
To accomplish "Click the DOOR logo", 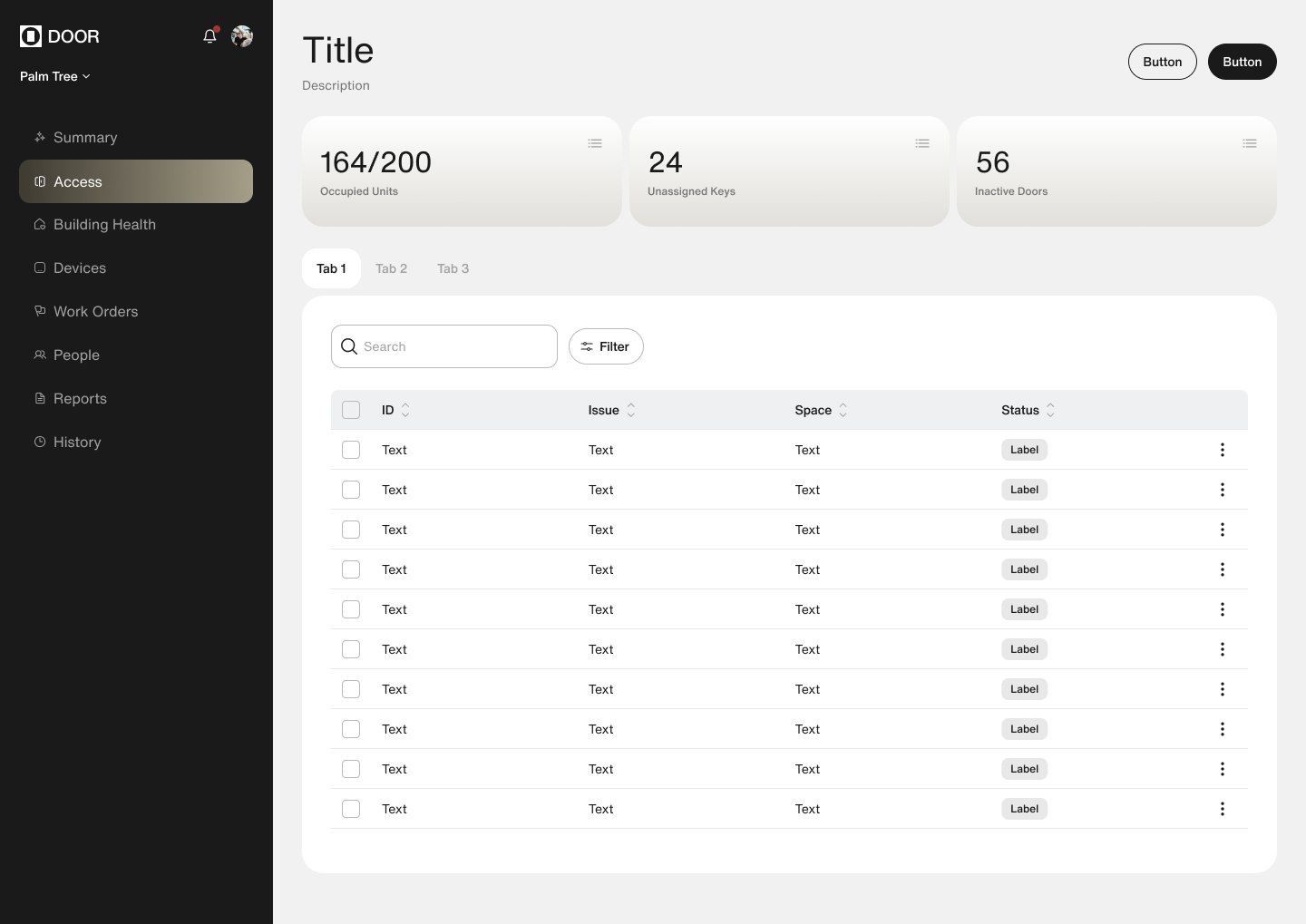I will tap(60, 36).
